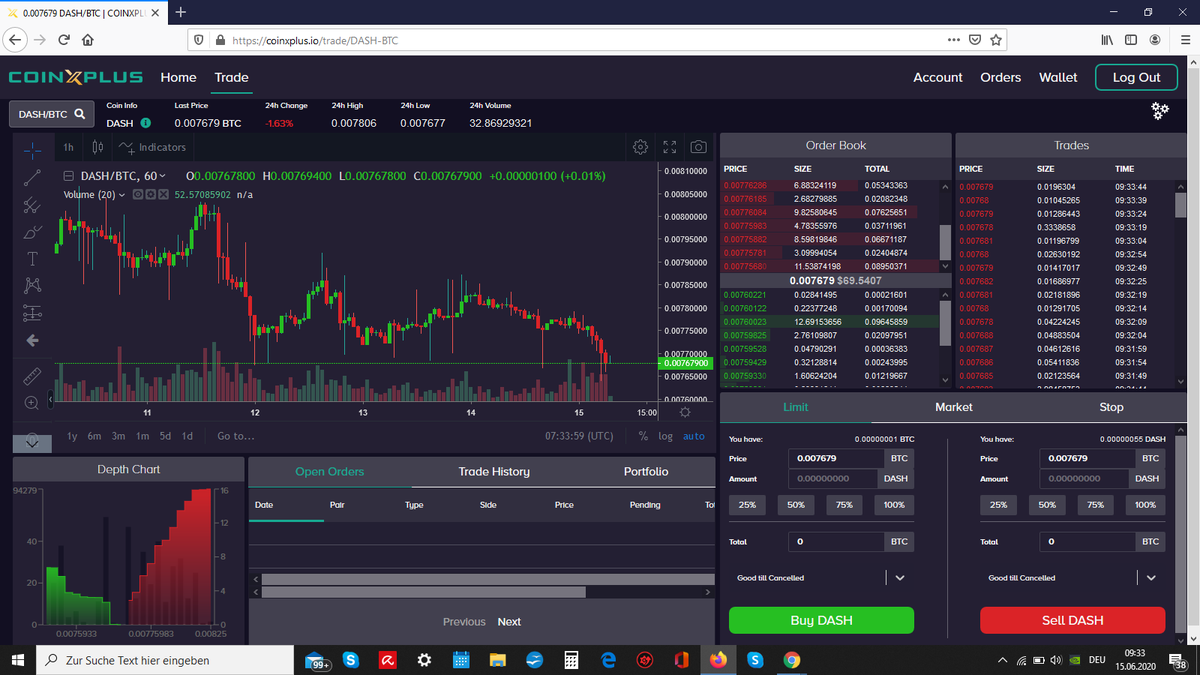
Task: Toggle auto scale on chart
Action: [x=693, y=436]
